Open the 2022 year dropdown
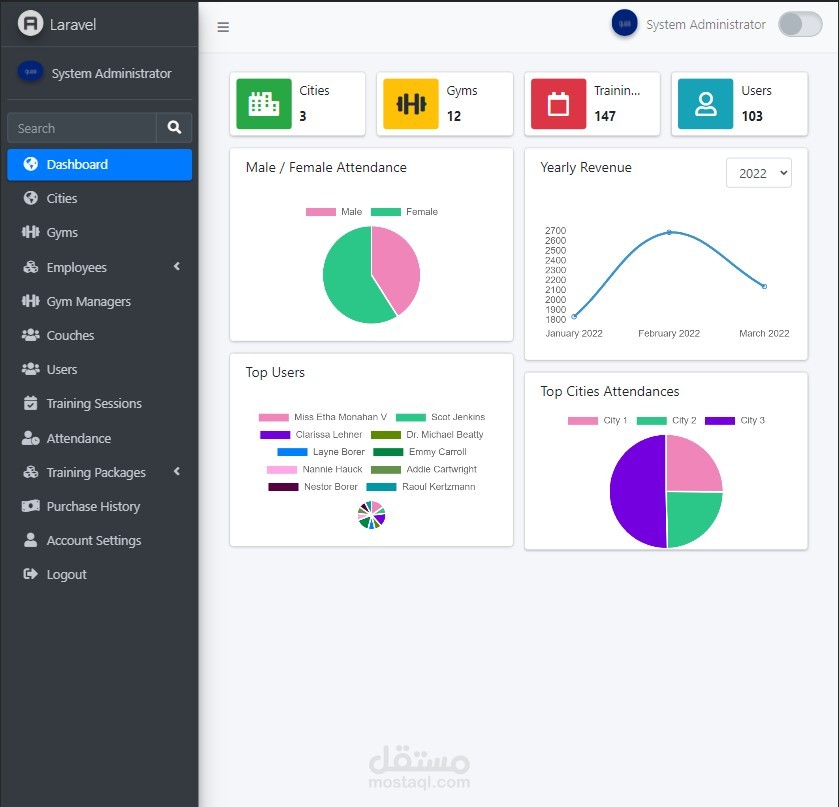 coord(758,173)
